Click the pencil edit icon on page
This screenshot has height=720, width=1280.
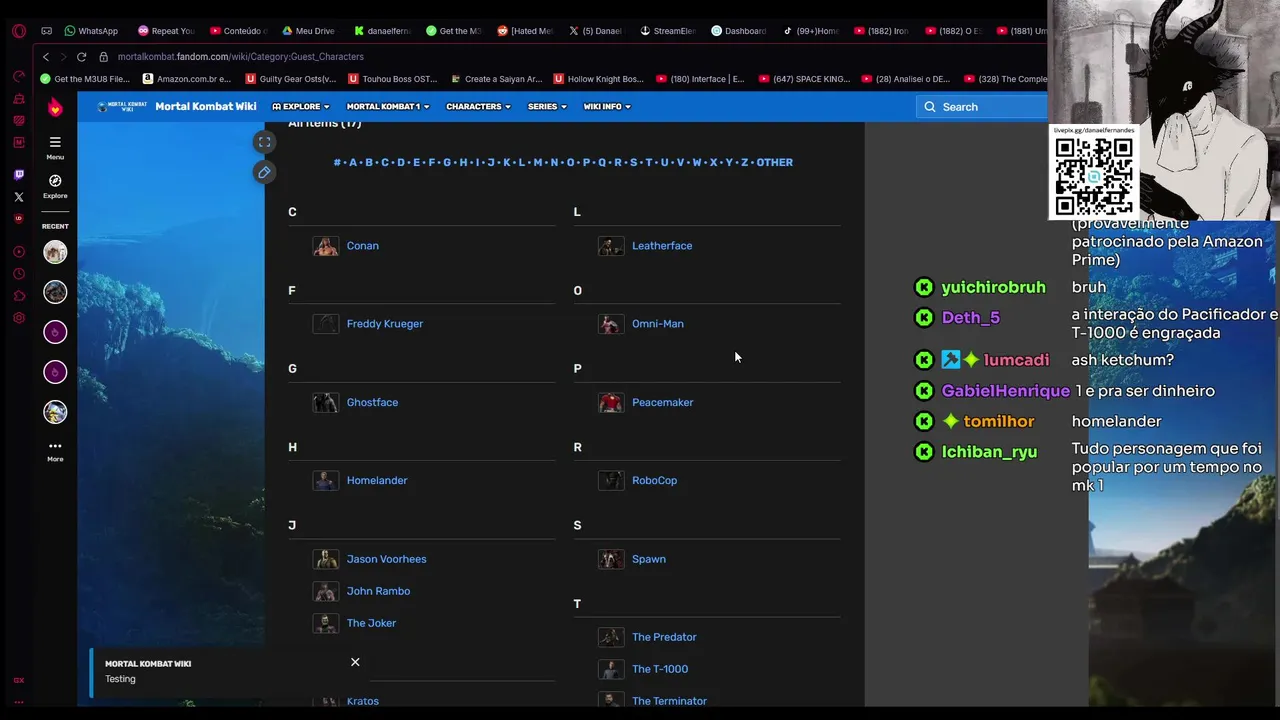click(x=264, y=172)
